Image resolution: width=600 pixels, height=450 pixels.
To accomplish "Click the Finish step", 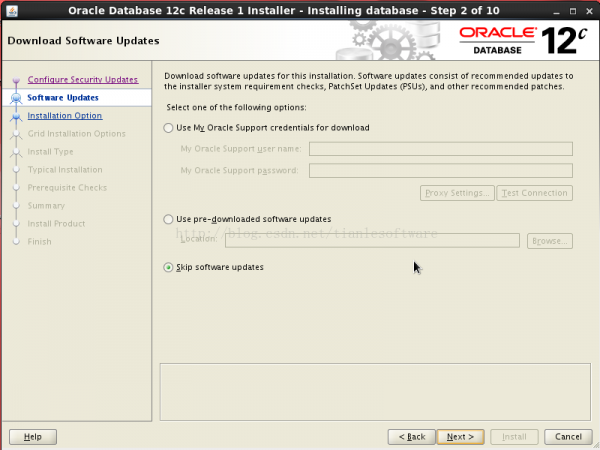I will tap(39, 241).
